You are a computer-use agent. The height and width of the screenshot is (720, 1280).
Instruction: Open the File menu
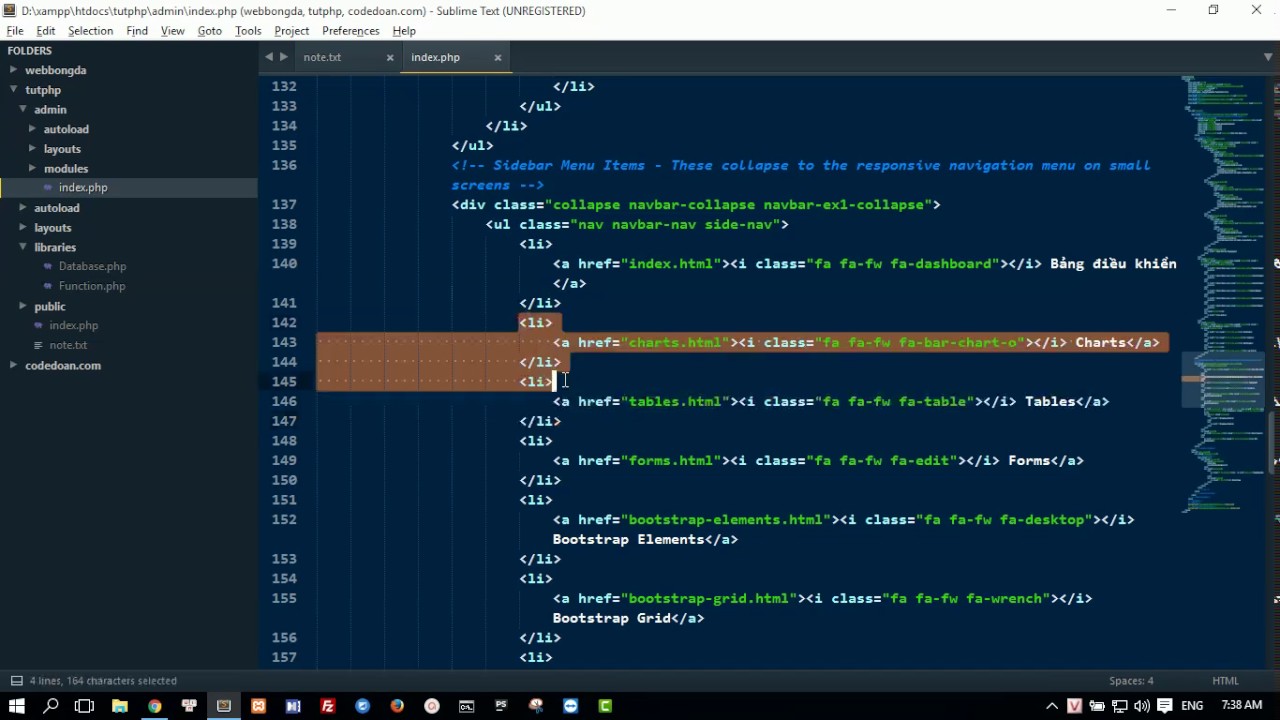pyautogui.click(x=15, y=31)
